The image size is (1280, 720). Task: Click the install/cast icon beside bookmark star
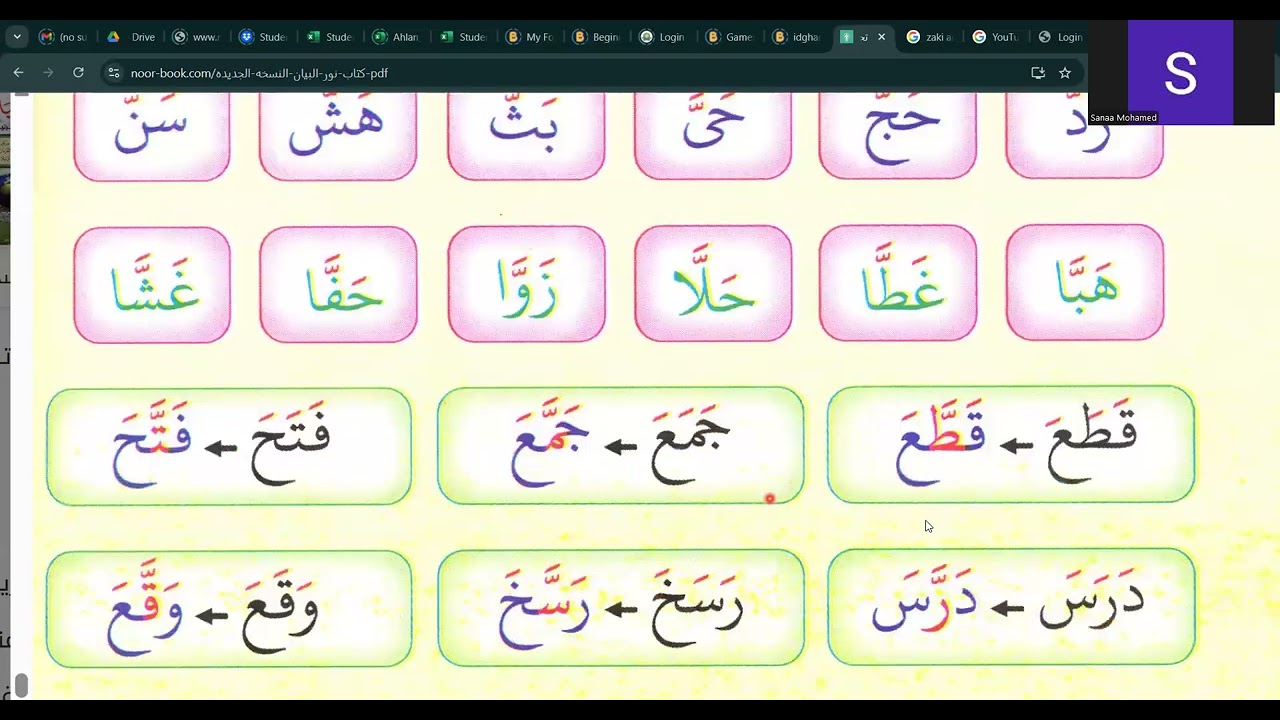point(1038,73)
